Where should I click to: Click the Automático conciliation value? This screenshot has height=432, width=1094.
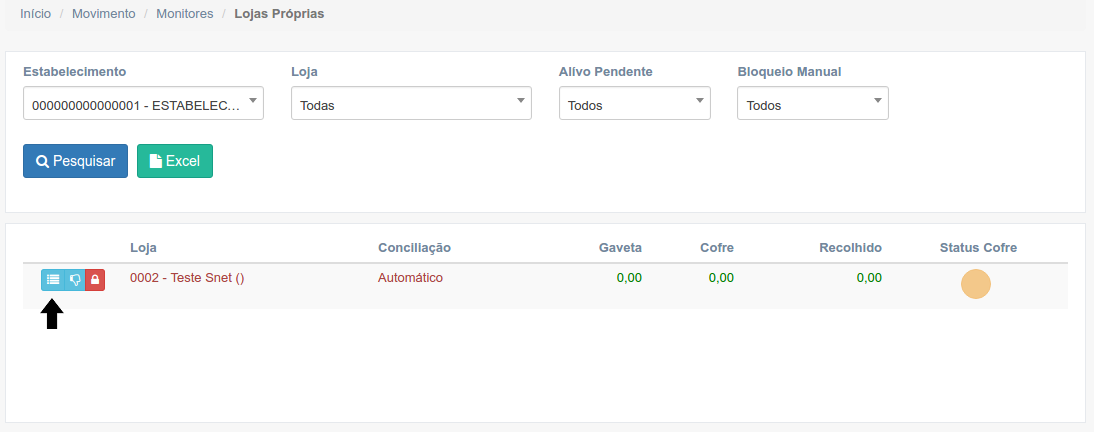[410, 278]
